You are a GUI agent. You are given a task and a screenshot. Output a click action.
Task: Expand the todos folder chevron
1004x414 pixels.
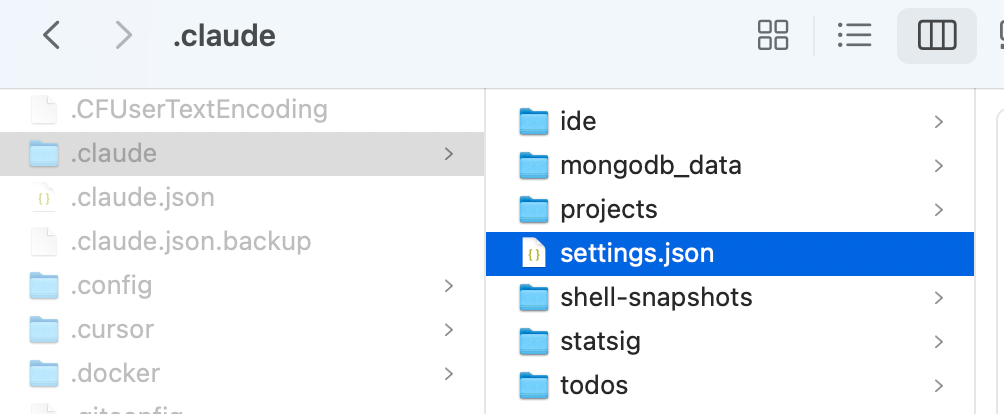[938, 385]
